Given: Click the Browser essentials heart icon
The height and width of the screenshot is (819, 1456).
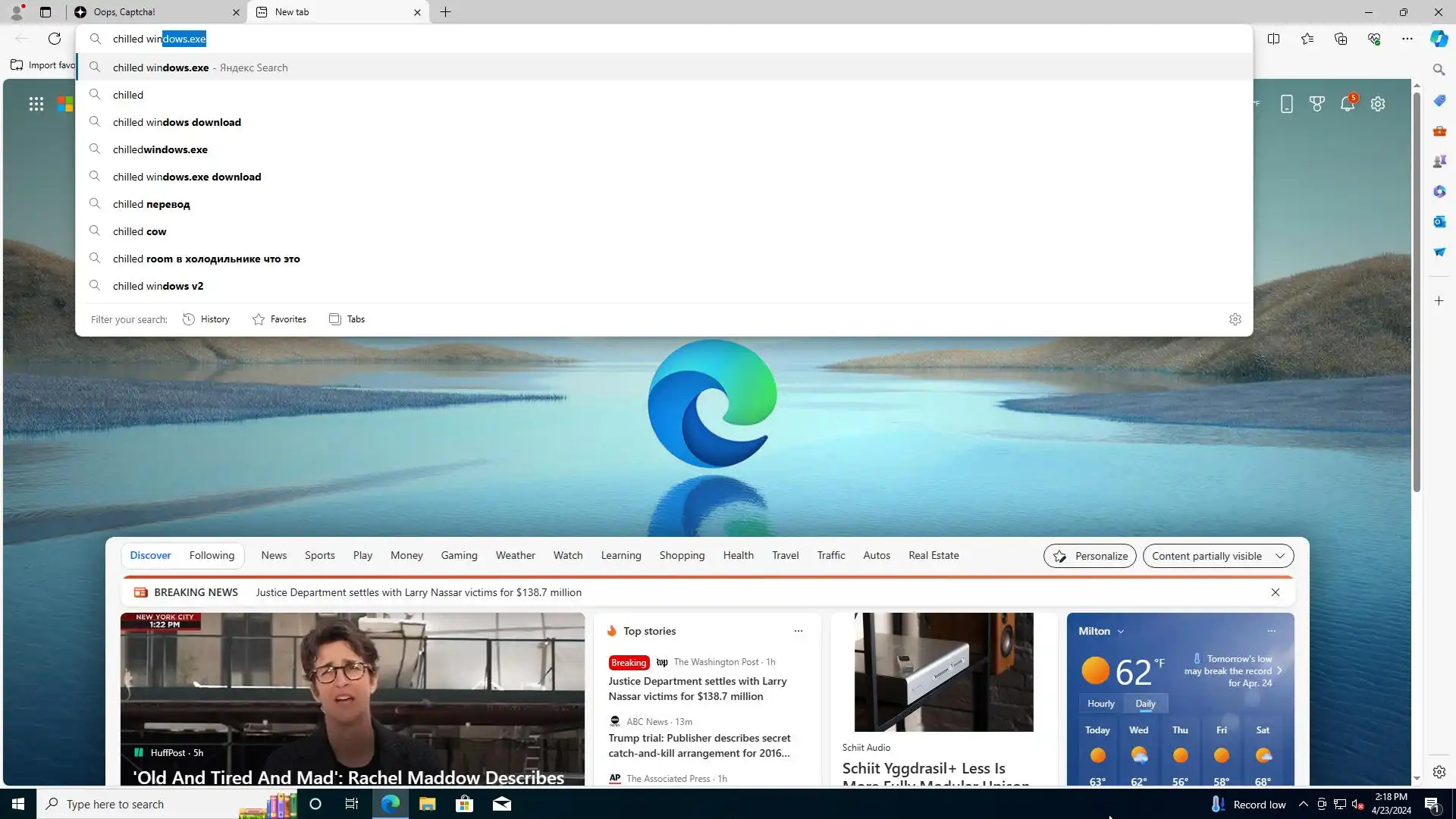Looking at the screenshot, I should [x=1374, y=39].
